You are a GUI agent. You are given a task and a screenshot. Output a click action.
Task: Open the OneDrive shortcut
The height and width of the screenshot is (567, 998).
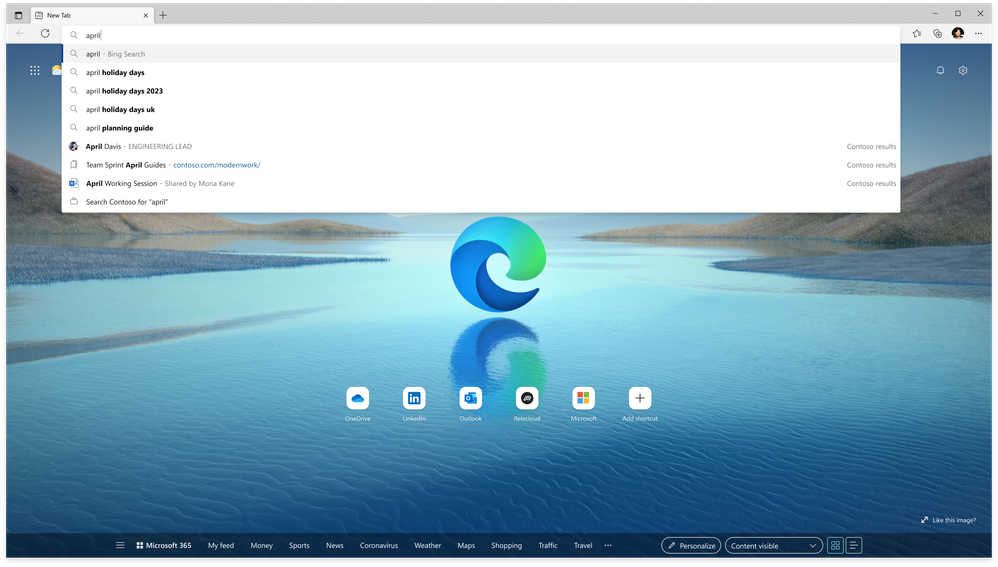coord(358,398)
